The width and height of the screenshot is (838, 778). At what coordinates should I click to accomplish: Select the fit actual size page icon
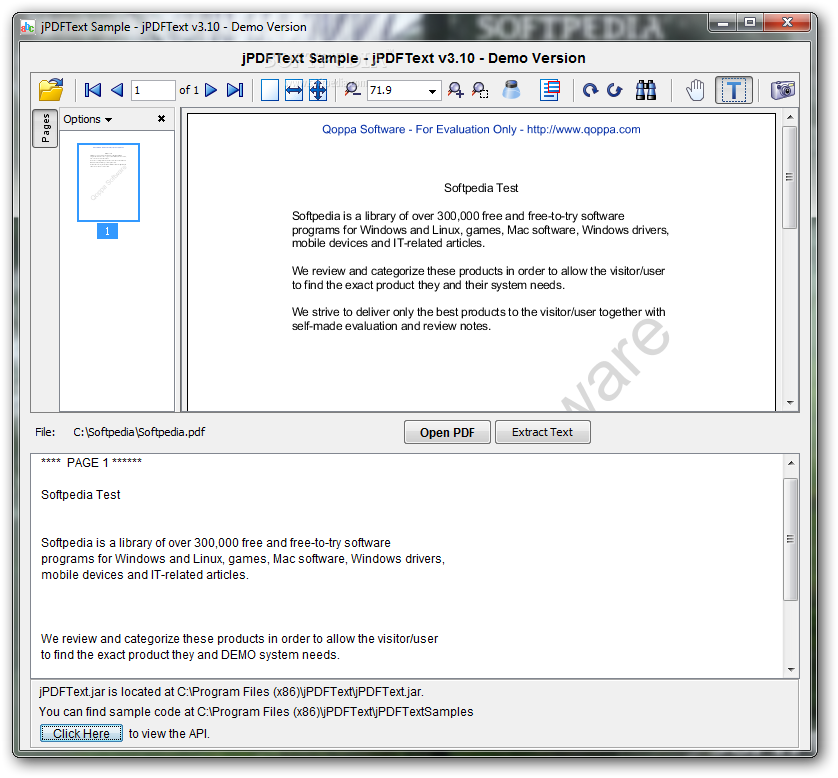coord(269,90)
